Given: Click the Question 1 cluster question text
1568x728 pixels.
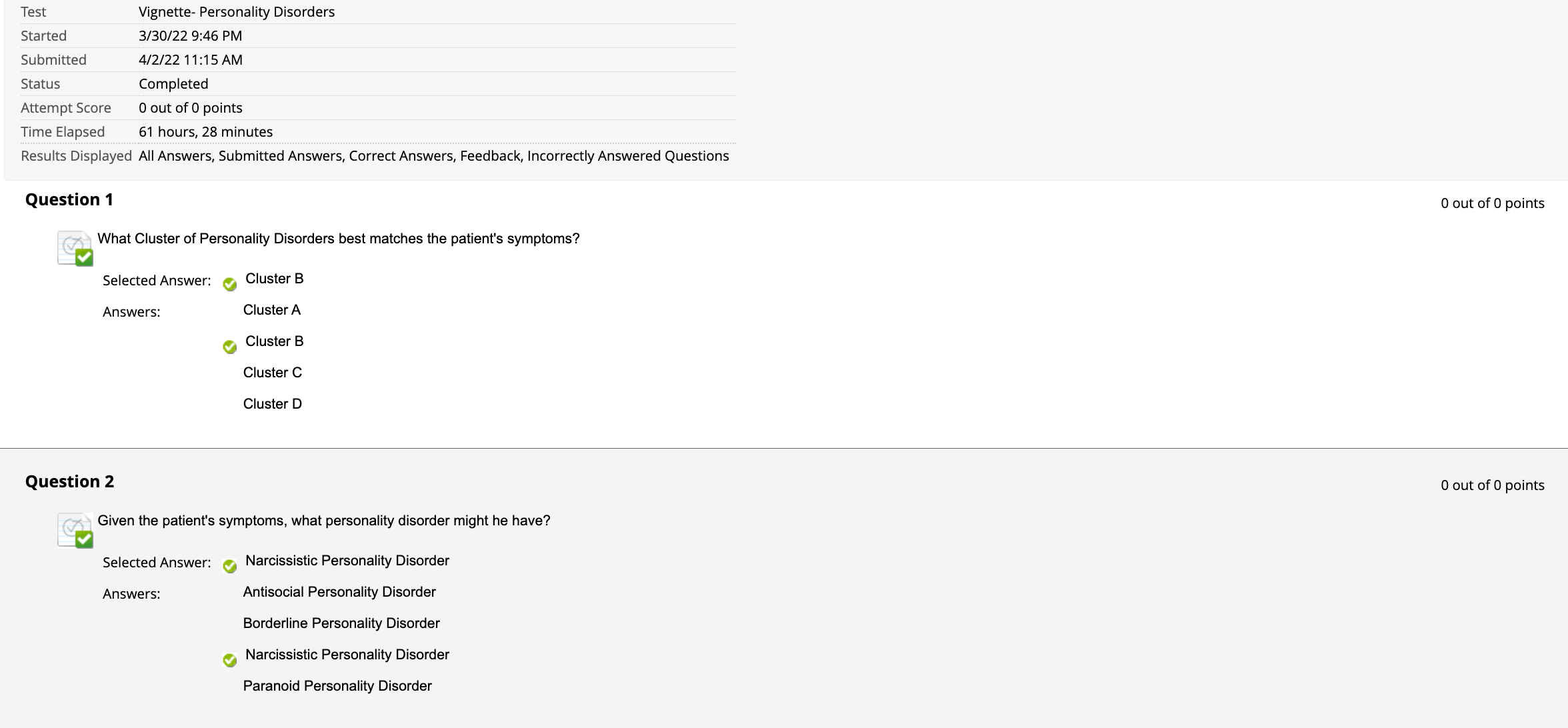Looking at the screenshot, I should (x=339, y=239).
